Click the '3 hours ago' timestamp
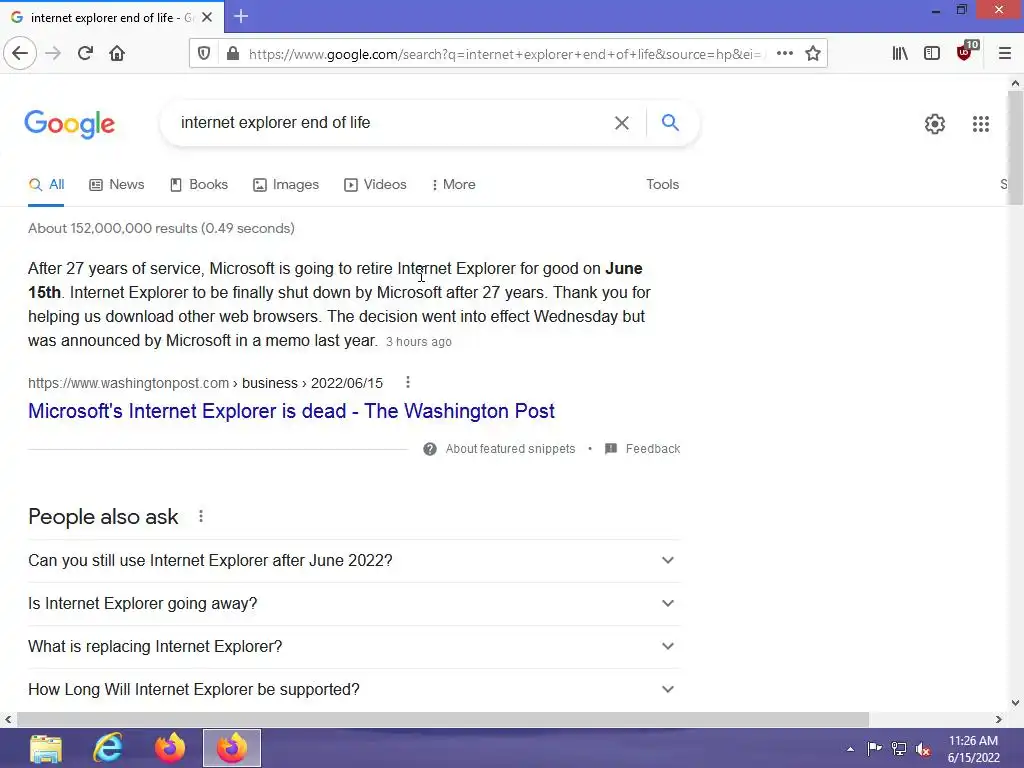Screen dimensions: 1024x768 419,342
